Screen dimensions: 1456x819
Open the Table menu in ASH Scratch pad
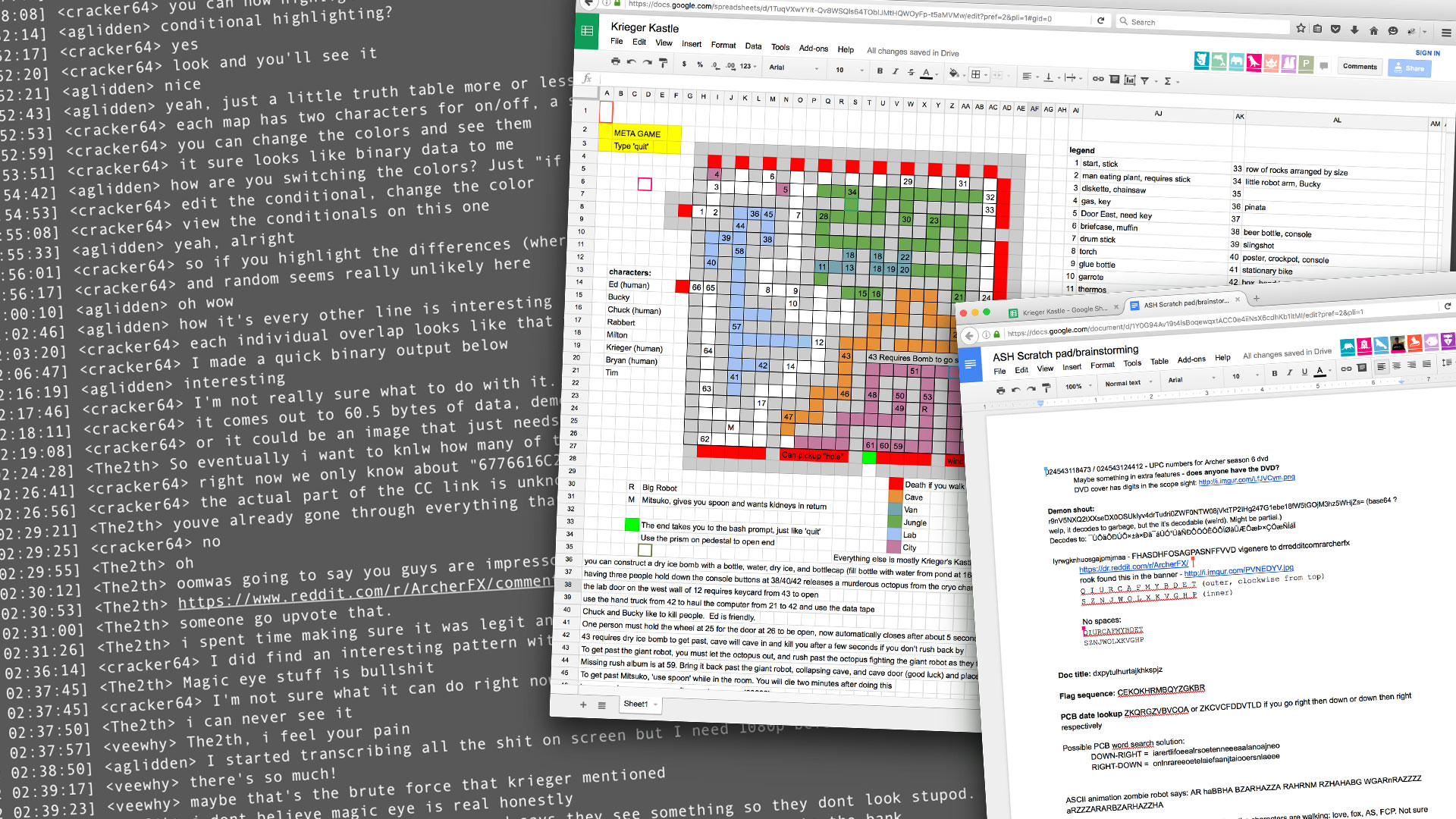(x=1159, y=361)
